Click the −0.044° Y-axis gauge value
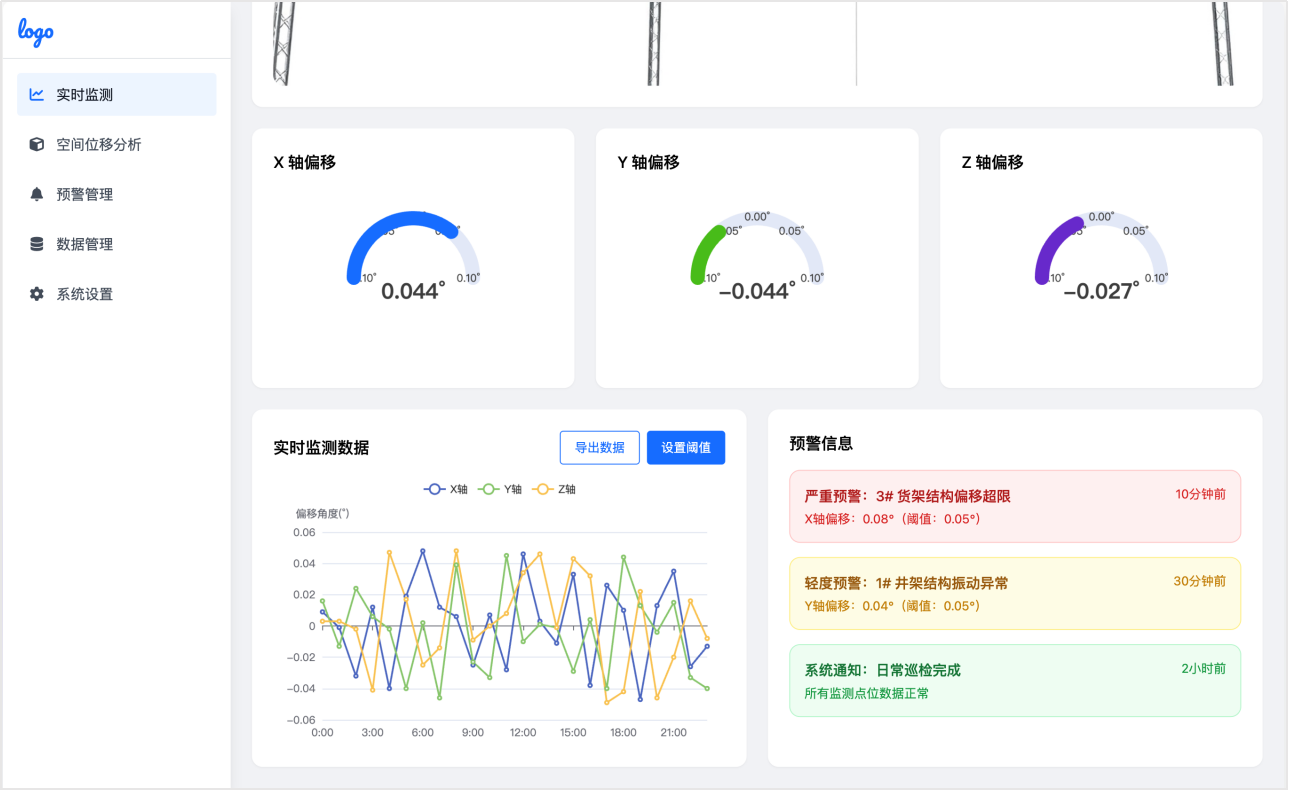1289x791 pixels. pyautogui.click(x=757, y=291)
